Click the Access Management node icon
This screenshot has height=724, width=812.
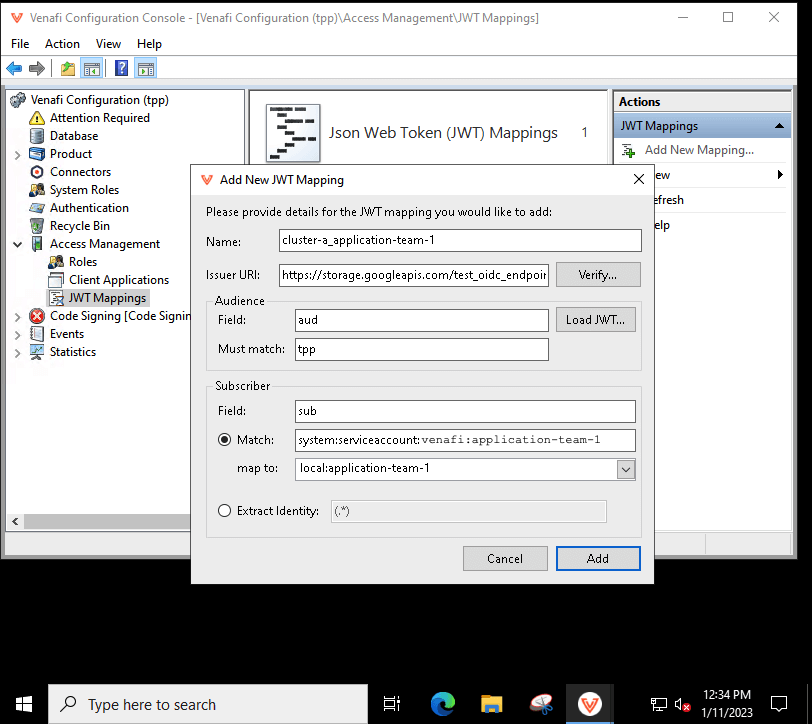click(x=37, y=244)
